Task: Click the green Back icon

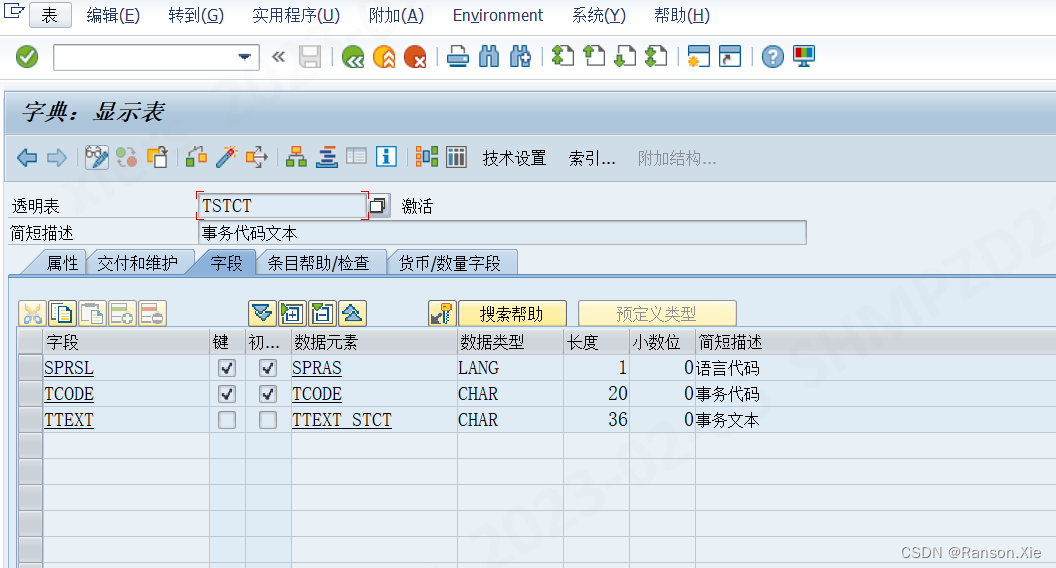Action: pos(353,57)
